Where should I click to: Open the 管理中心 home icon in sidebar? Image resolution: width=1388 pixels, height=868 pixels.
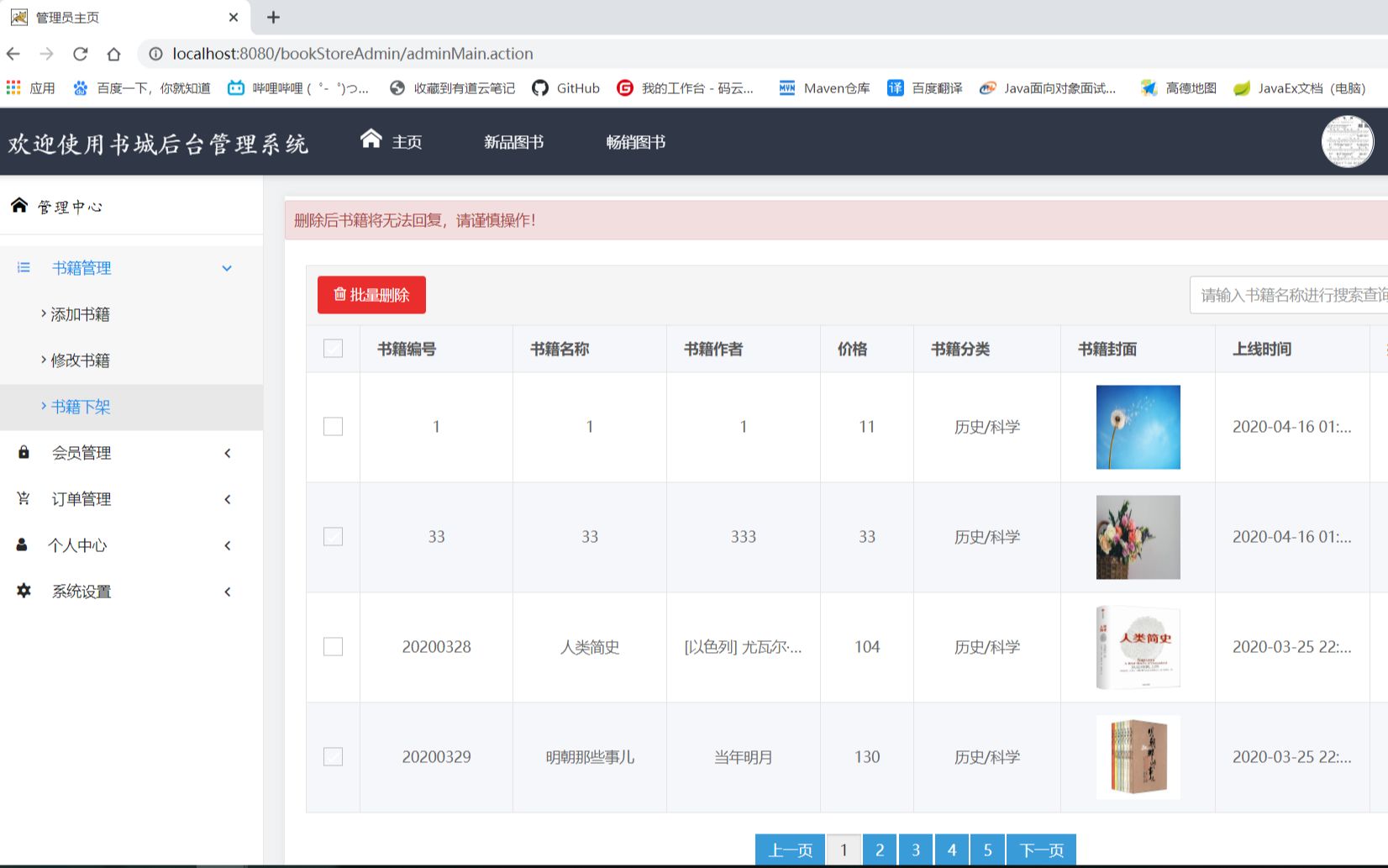[18, 205]
